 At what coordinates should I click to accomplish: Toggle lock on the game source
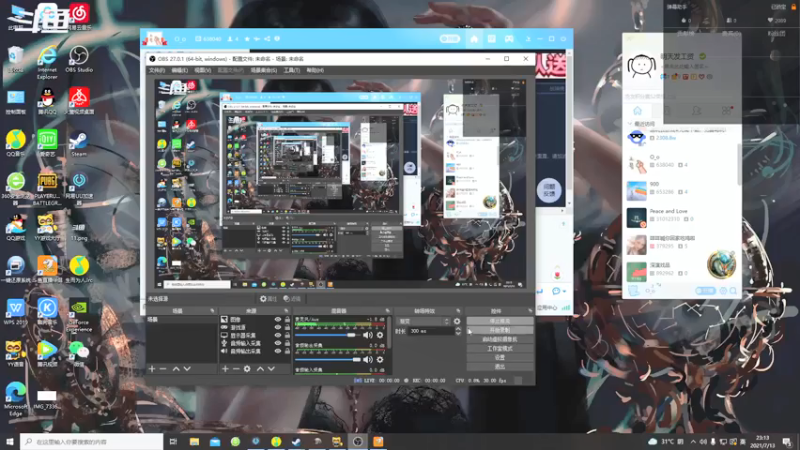click(287, 328)
